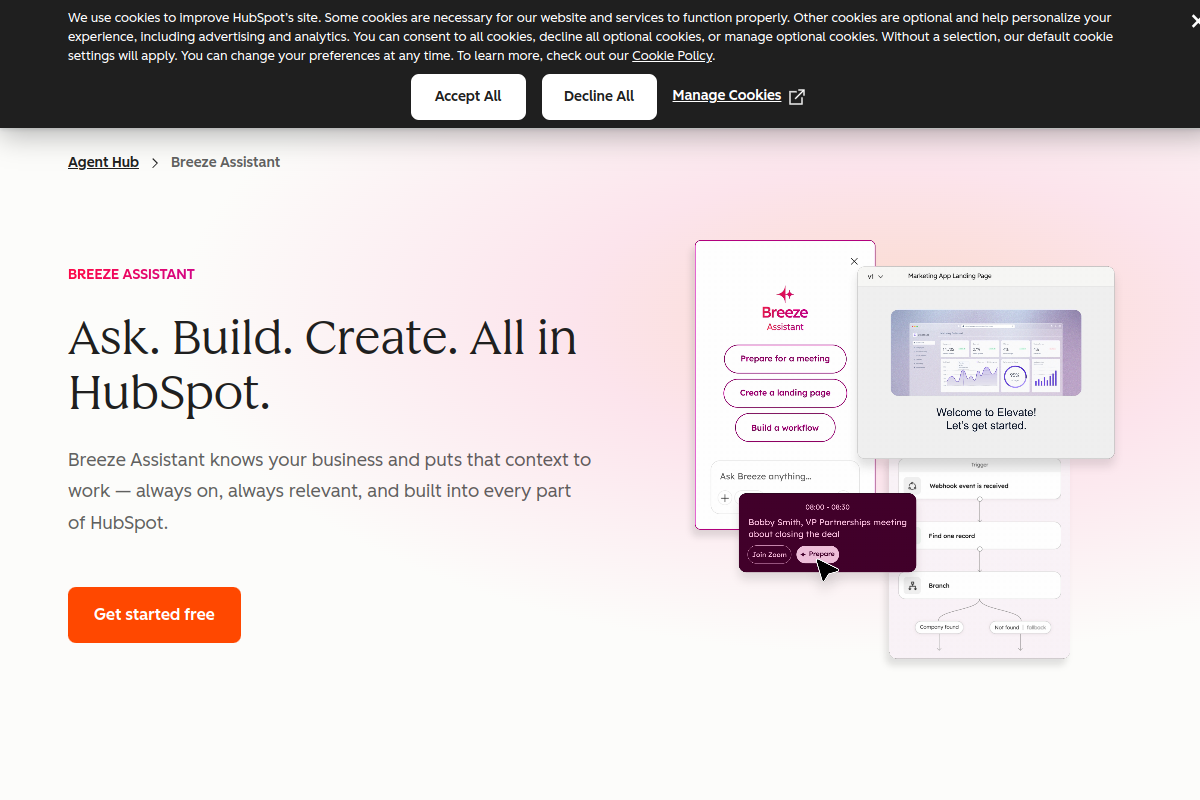The width and height of the screenshot is (1200, 800).
Task: Click the Ask. Build. Create. headline
Action: pos(322,365)
